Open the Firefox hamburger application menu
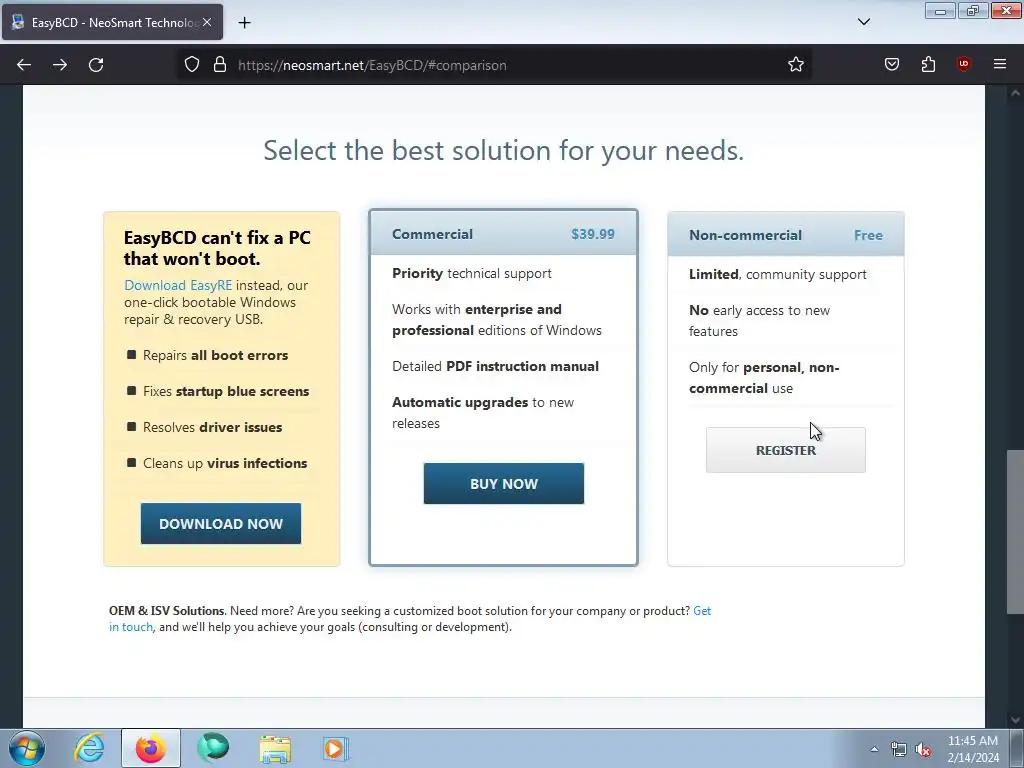This screenshot has width=1024, height=768. (x=1000, y=64)
